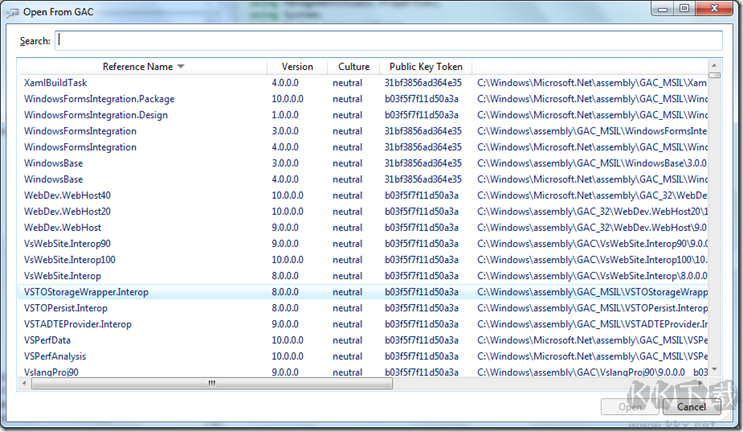The image size is (743, 432).
Task: Click the Version column header
Action: click(x=296, y=67)
